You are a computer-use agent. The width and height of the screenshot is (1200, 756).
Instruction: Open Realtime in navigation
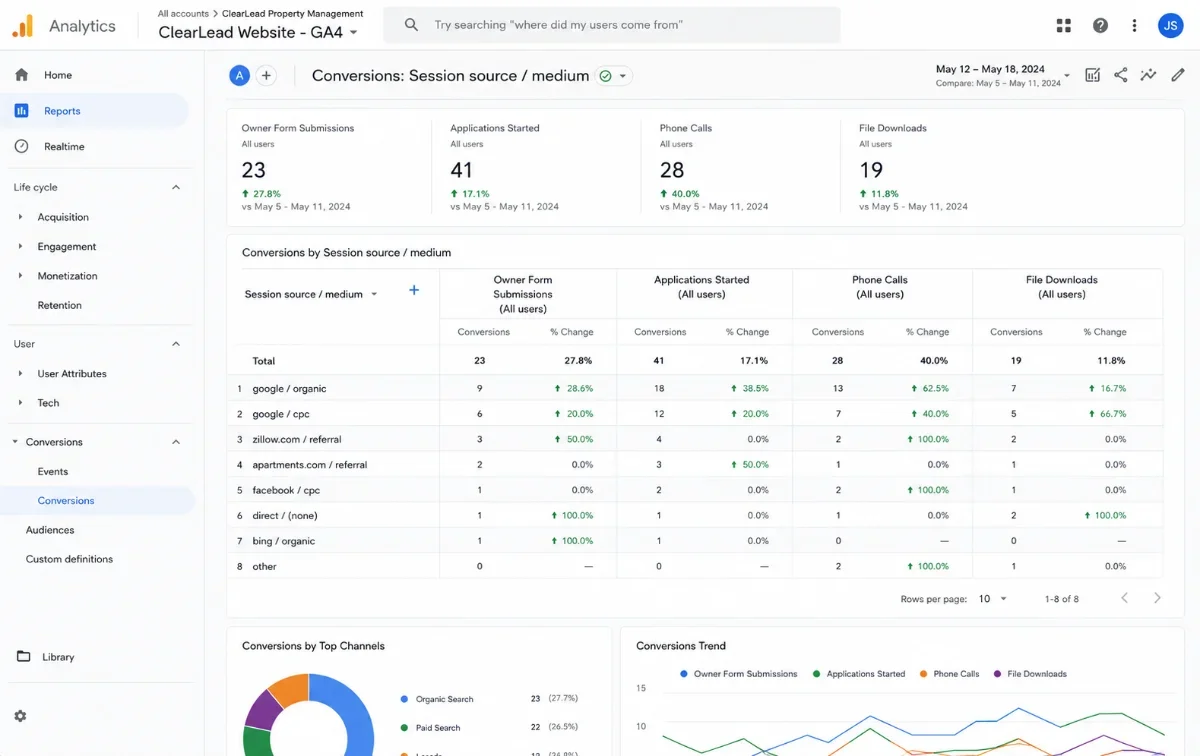(x=64, y=146)
